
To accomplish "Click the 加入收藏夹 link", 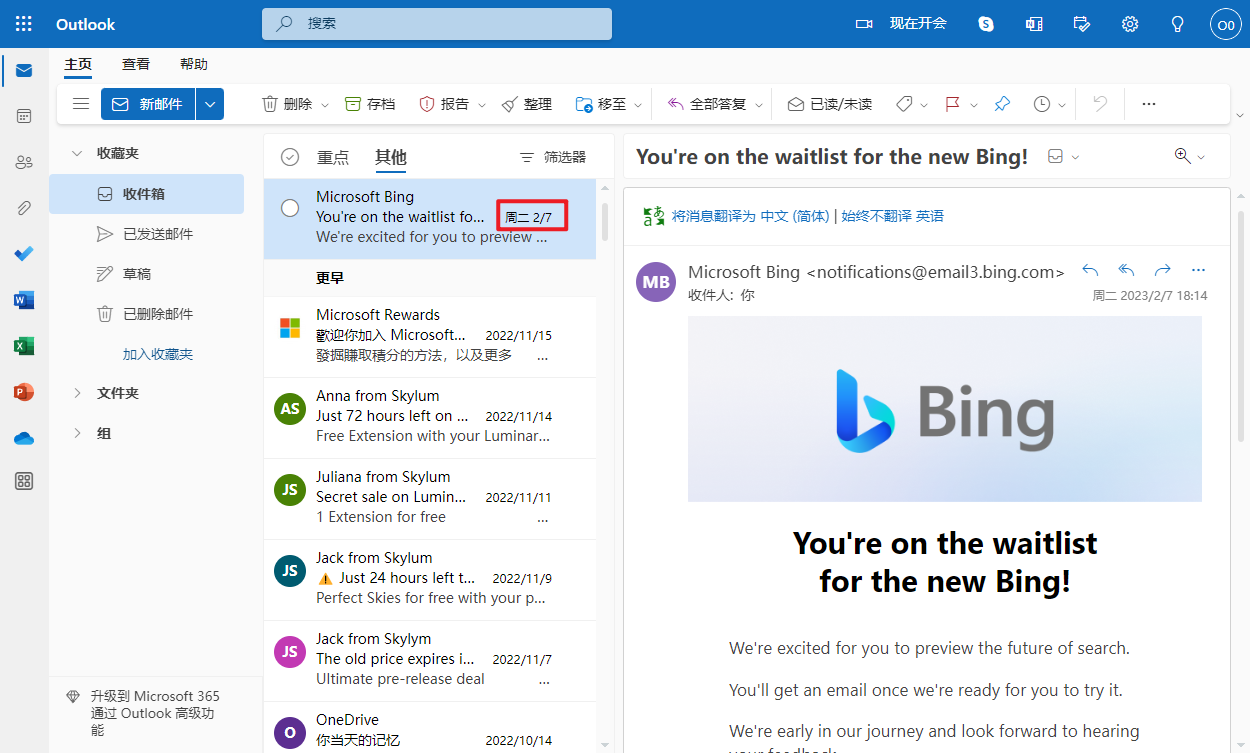I will coord(157,354).
